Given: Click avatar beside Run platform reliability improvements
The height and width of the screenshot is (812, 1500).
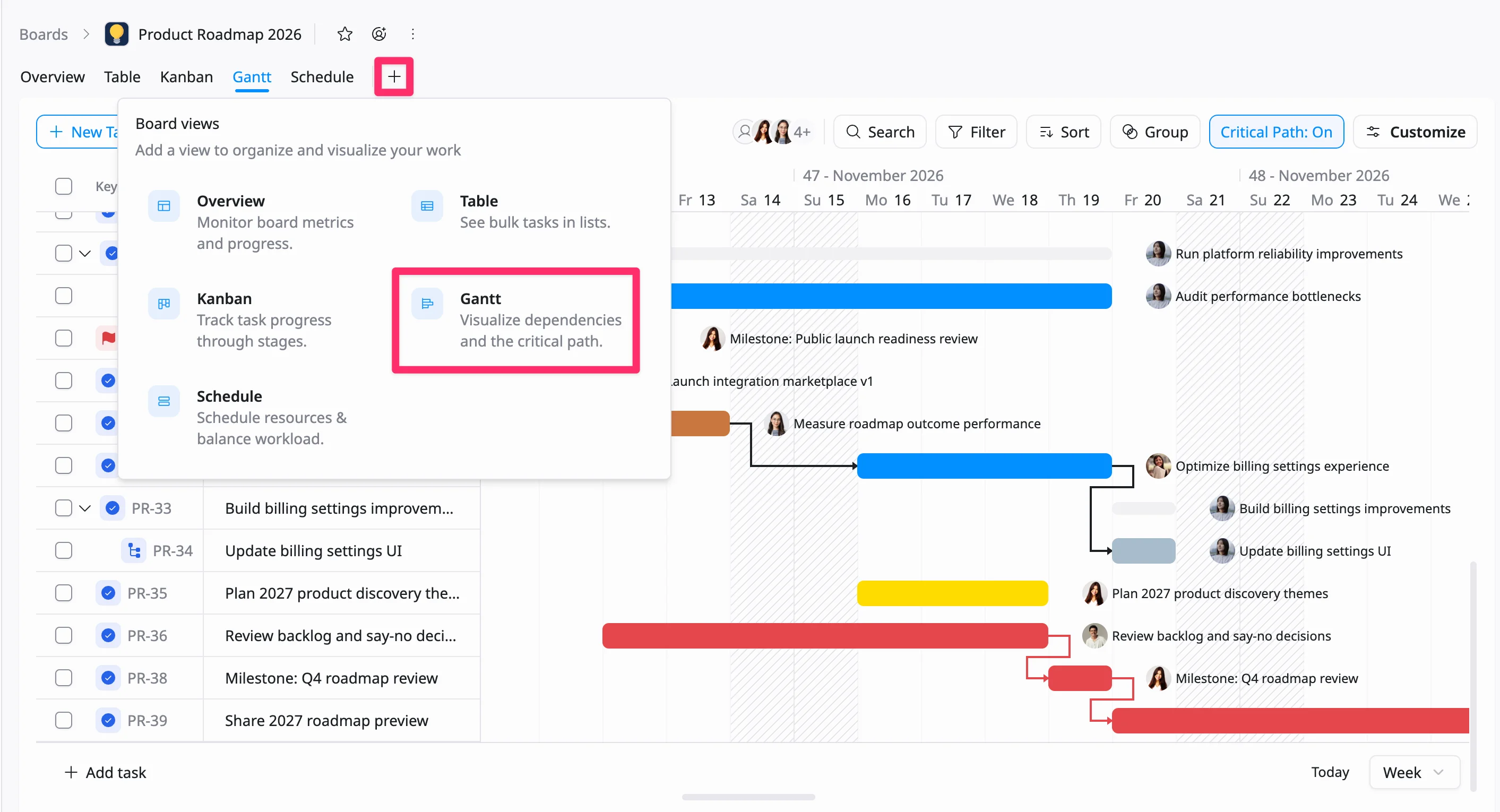Looking at the screenshot, I should click(x=1158, y=254).
